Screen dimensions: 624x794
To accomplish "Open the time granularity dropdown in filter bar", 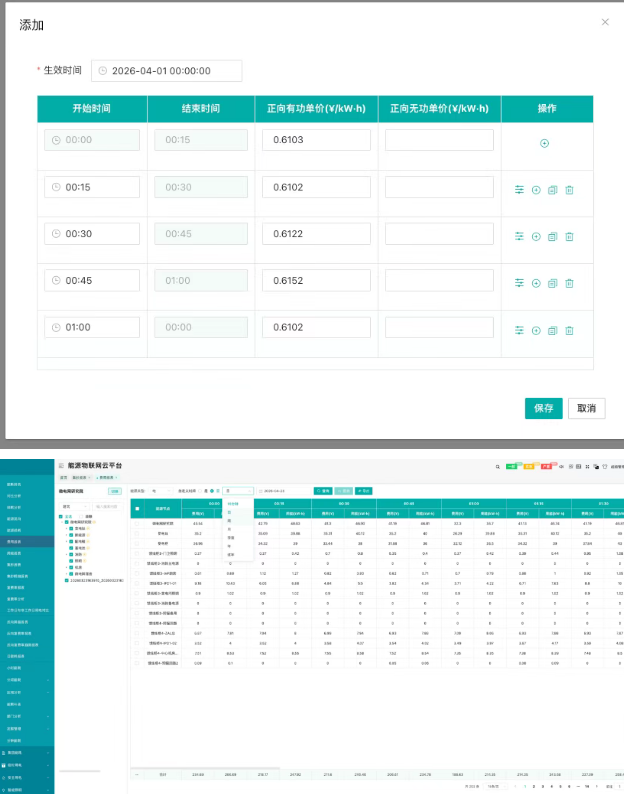I will 238,491.
